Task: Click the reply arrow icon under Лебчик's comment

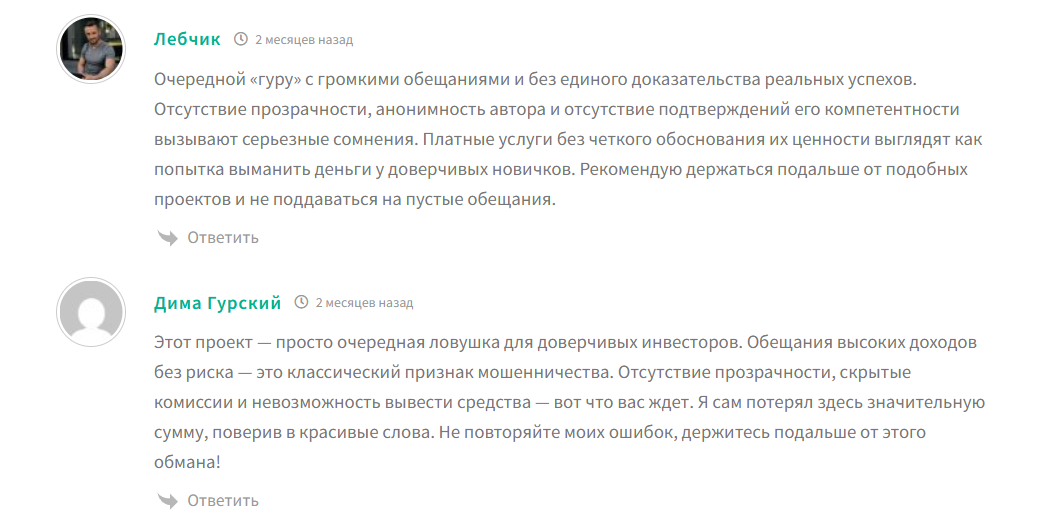Action: [168, 237]
